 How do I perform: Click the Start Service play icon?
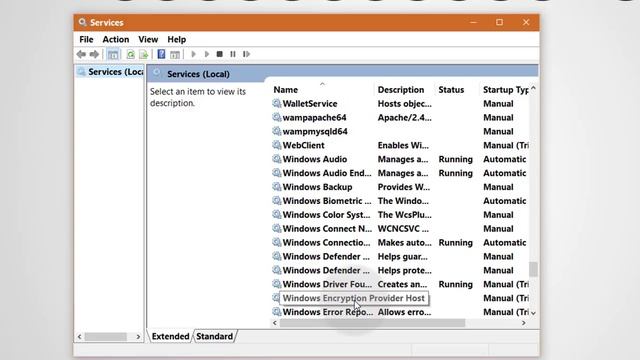click(x=193, y=54)
